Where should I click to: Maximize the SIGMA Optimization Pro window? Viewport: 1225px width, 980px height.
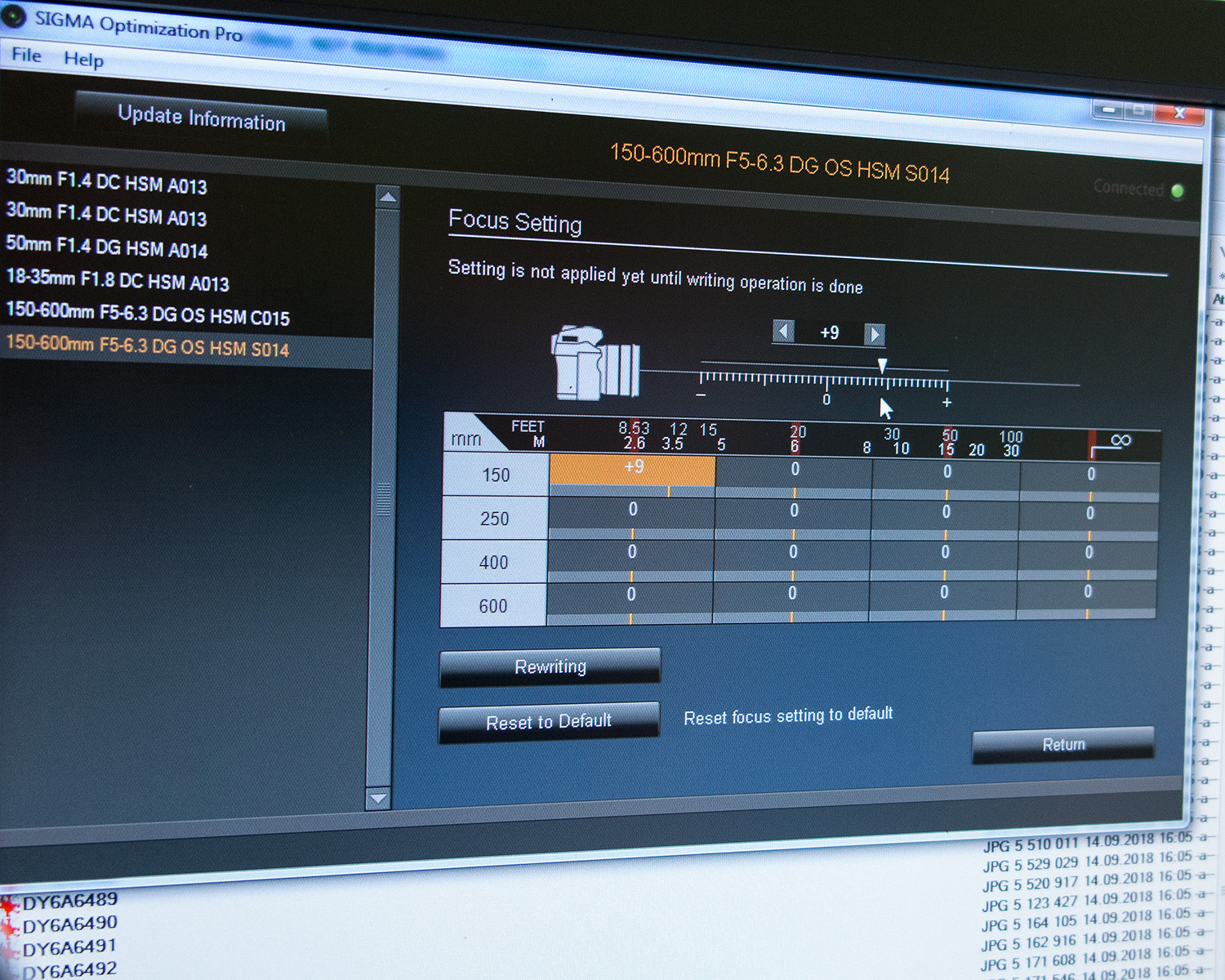click(x=1138, y=110)
